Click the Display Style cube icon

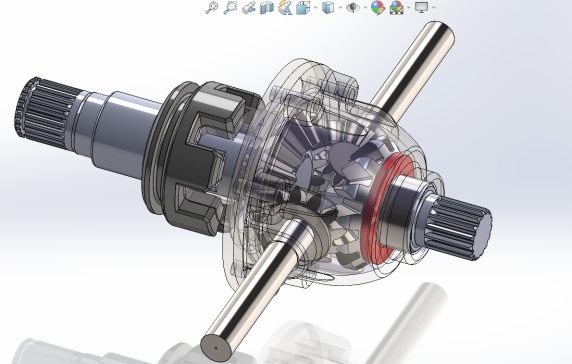tap(328, 8)
